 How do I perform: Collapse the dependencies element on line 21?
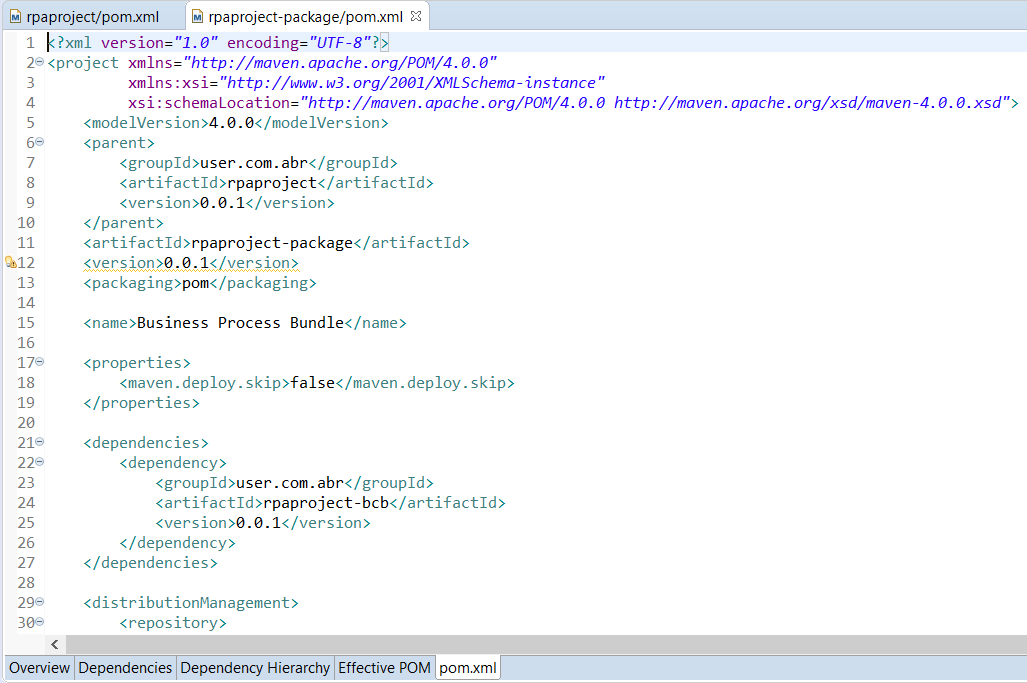tap(39, 441)
